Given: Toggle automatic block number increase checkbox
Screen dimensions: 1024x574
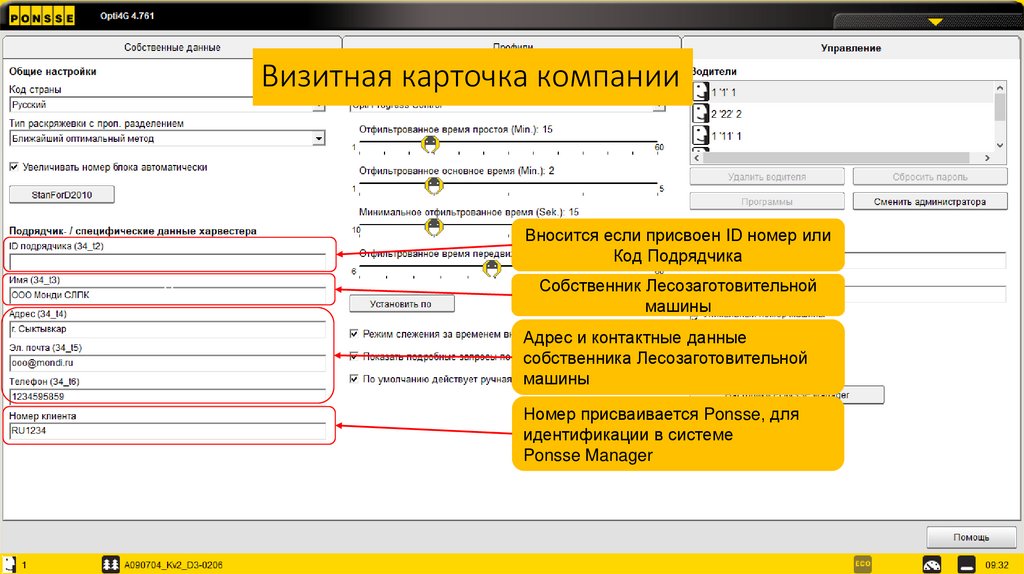Looking at the screenshot, I should (14, 167).
